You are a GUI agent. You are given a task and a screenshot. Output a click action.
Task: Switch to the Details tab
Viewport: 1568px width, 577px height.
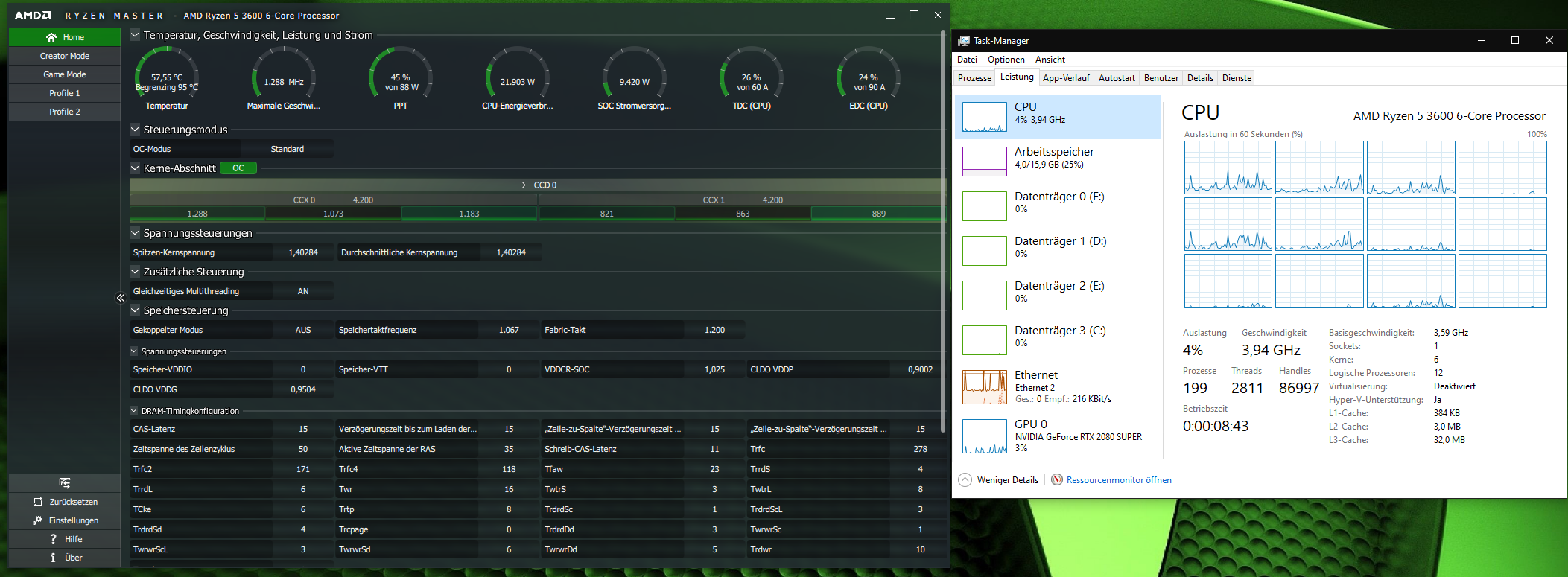(1200, 78)
